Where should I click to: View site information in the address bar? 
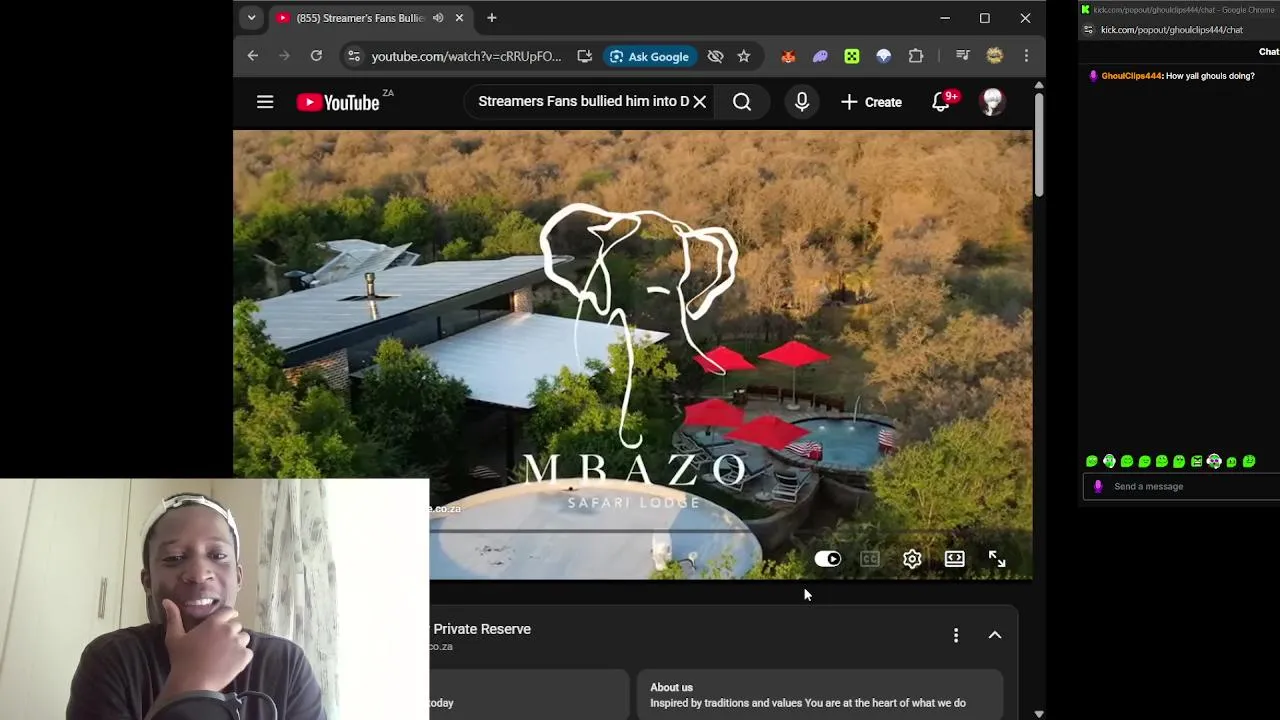353,57
